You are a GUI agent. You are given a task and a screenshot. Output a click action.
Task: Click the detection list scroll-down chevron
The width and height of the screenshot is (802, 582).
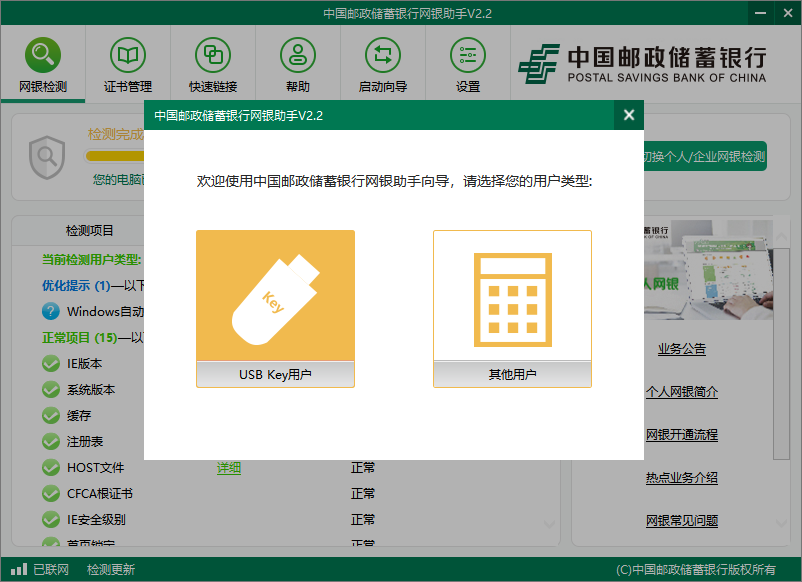tap(549, 524)
